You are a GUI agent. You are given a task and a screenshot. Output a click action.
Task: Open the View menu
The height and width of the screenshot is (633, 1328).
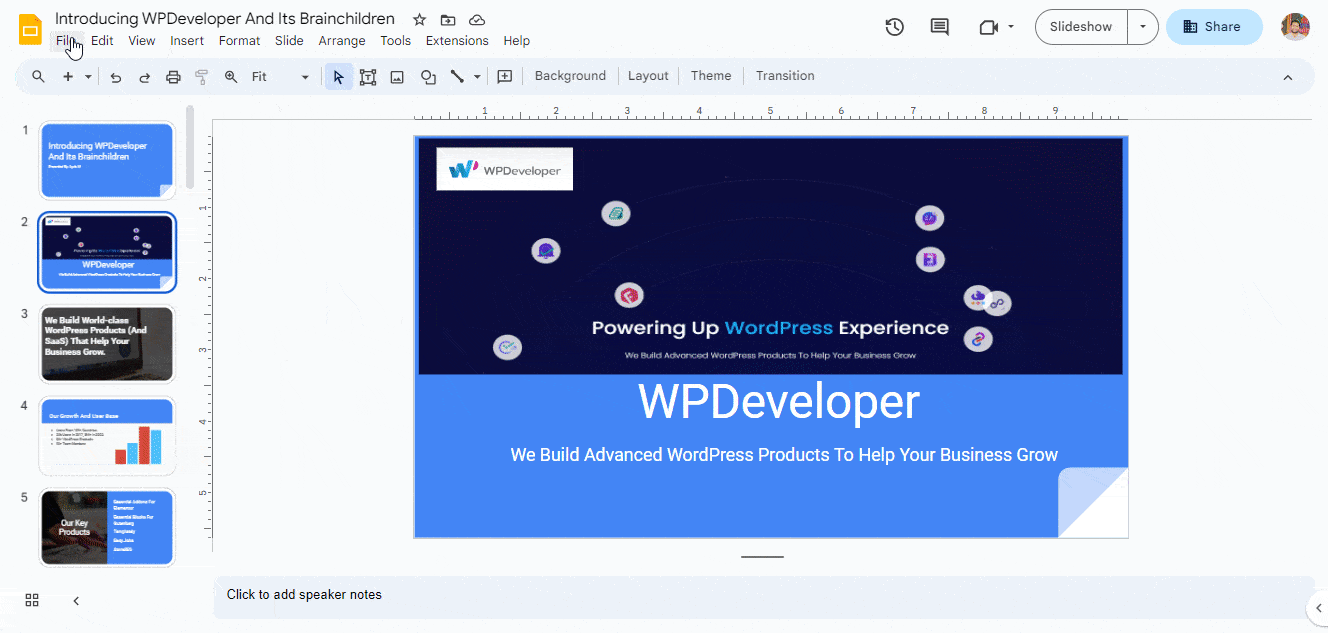click(x=142, y=41)
